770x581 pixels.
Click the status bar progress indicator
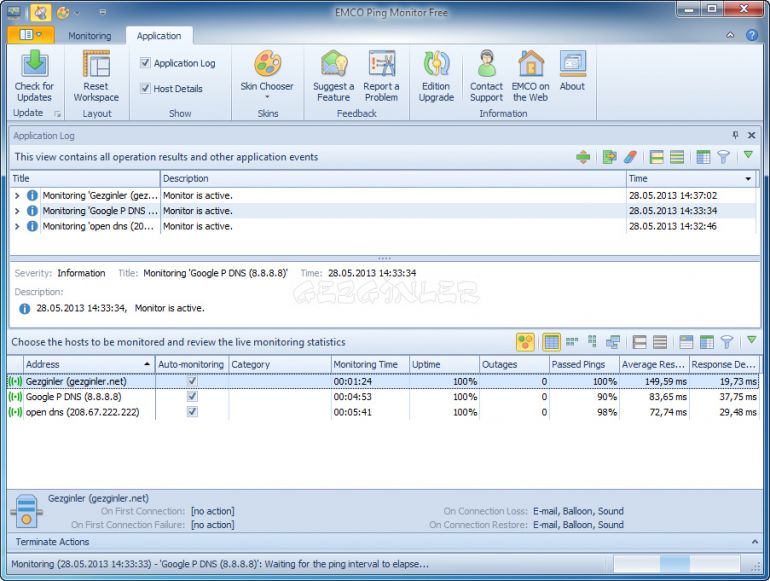[676, 564]
